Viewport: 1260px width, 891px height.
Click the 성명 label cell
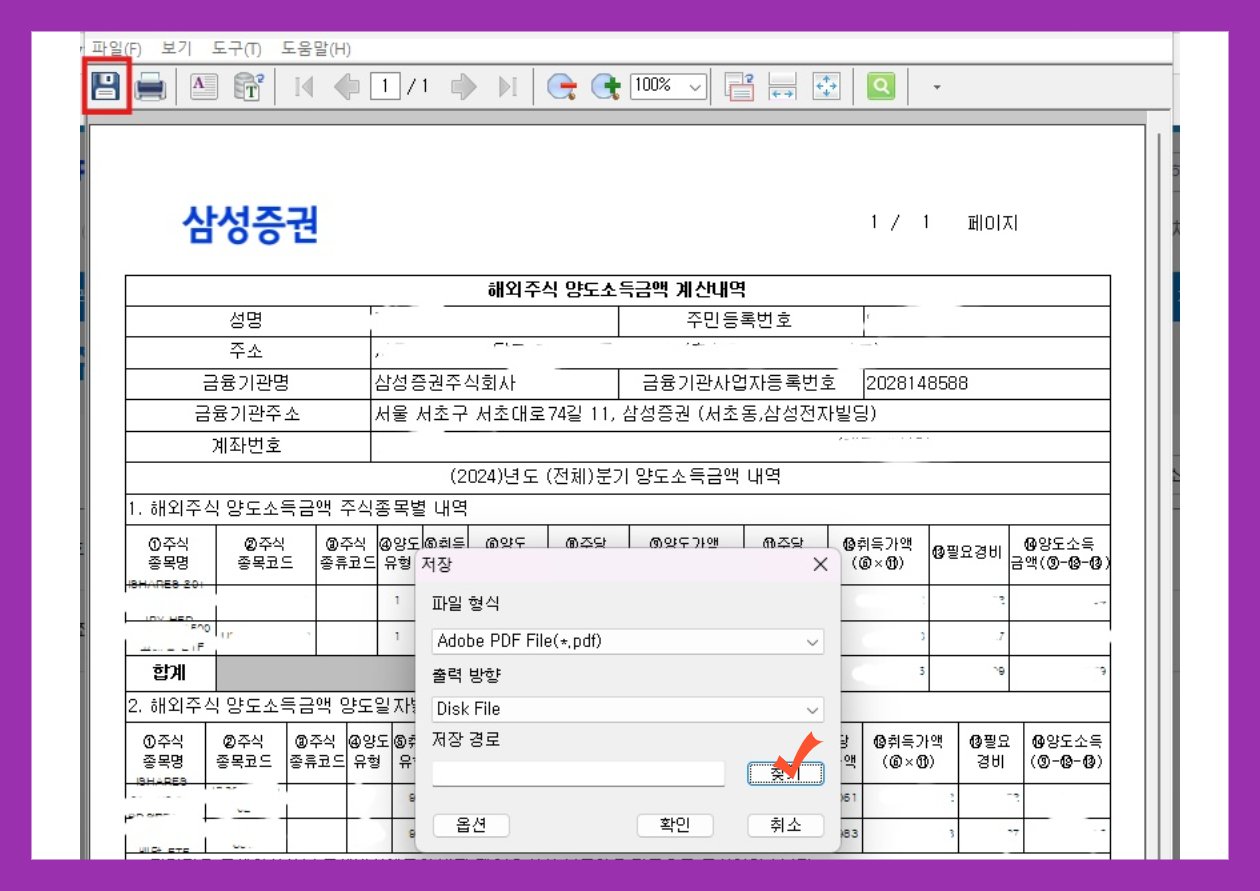click(246, 321)
